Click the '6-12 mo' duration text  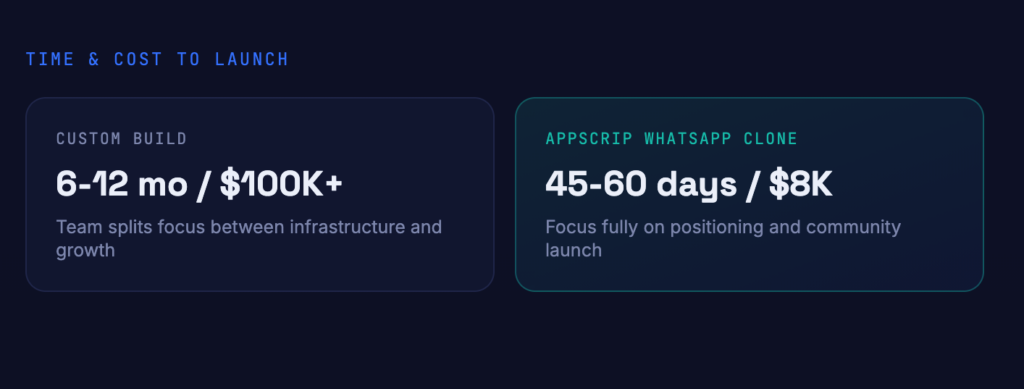(121, 185)
